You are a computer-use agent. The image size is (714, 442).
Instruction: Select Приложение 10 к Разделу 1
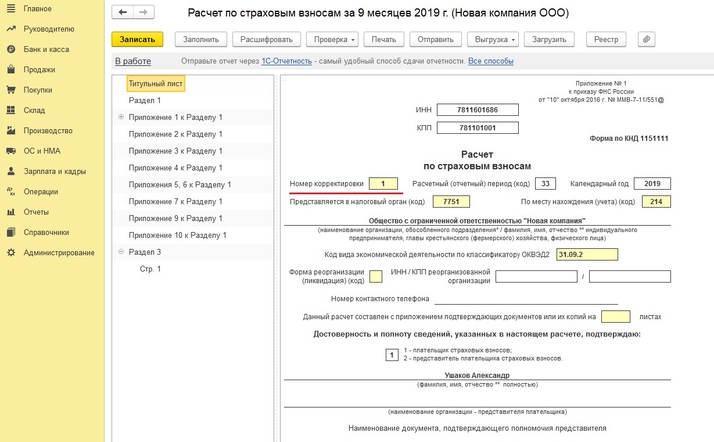178,235
